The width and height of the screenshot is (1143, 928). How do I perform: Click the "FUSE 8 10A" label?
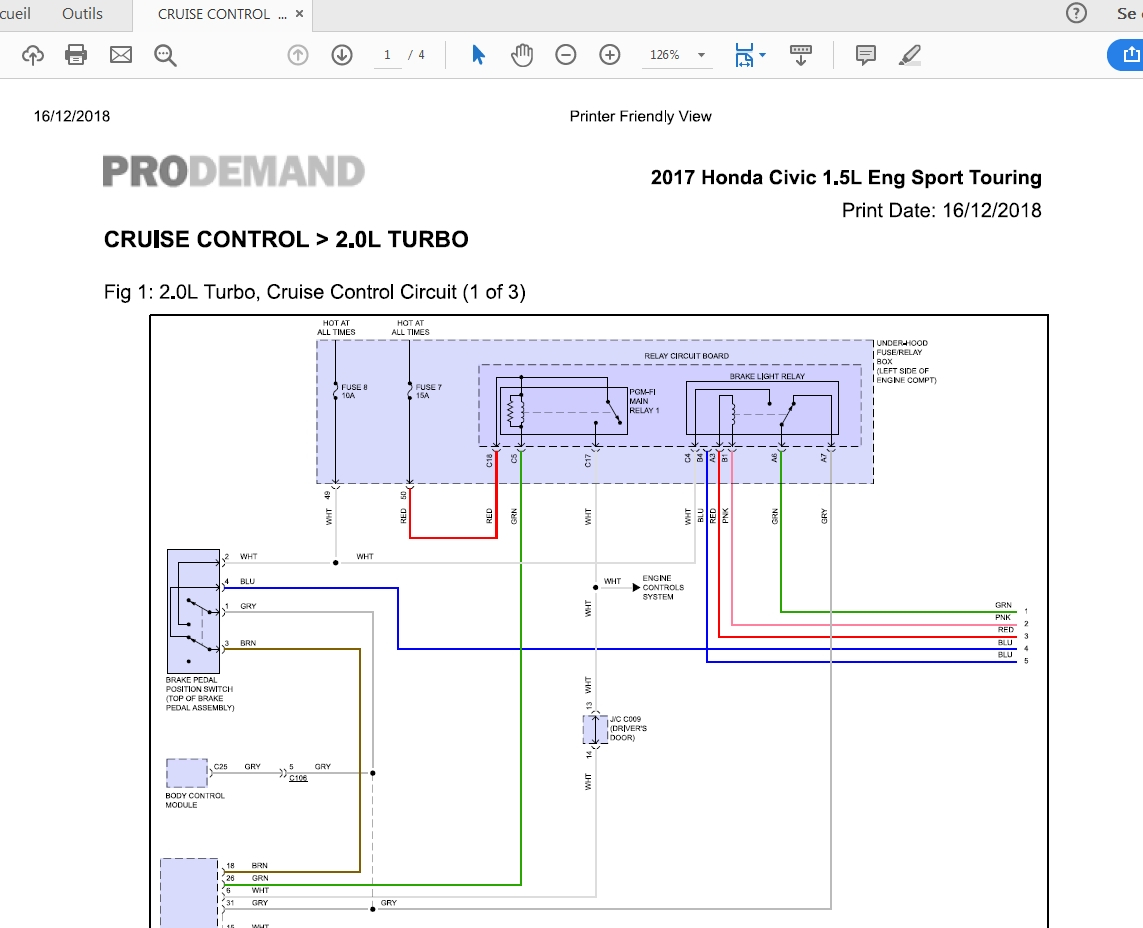pos(354,391)
